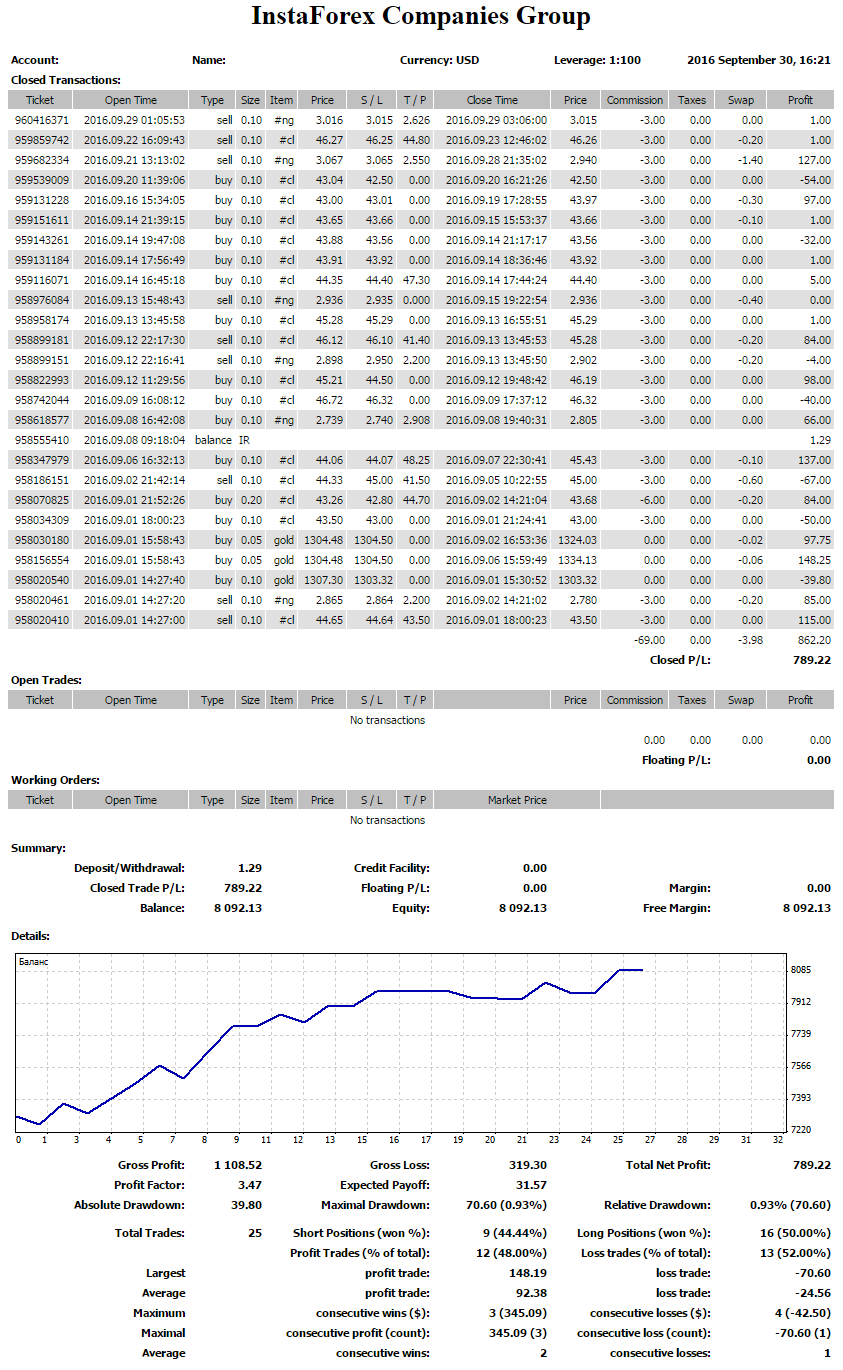Screen dimensions: 843x1370
Task: Select the open time 2016.09.08 09:18:04
Action: click(134, 440)
